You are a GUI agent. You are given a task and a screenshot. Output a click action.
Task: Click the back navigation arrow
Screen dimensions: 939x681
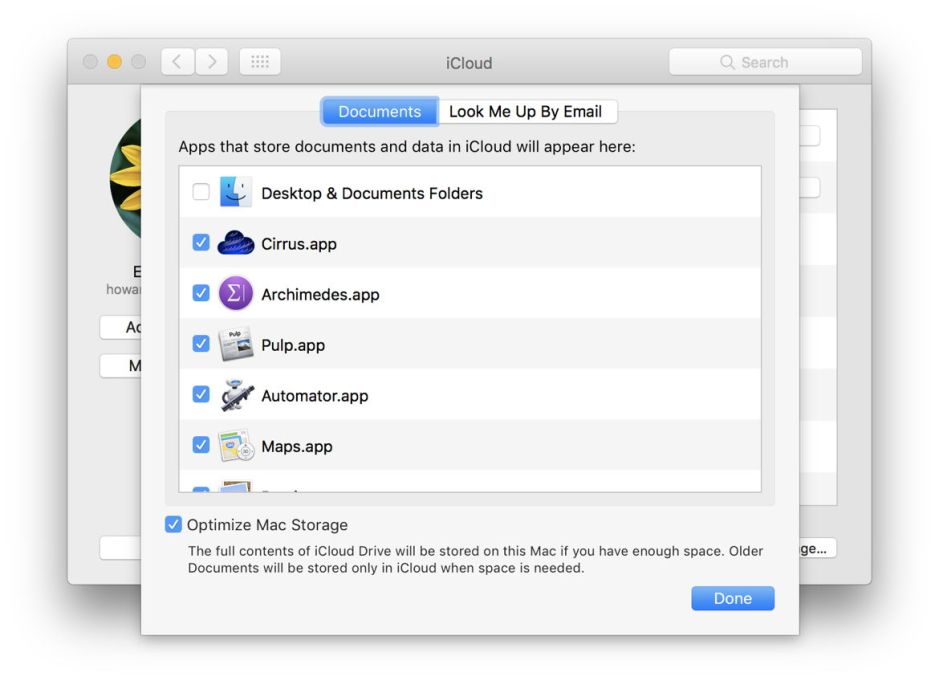pos(176,61)
